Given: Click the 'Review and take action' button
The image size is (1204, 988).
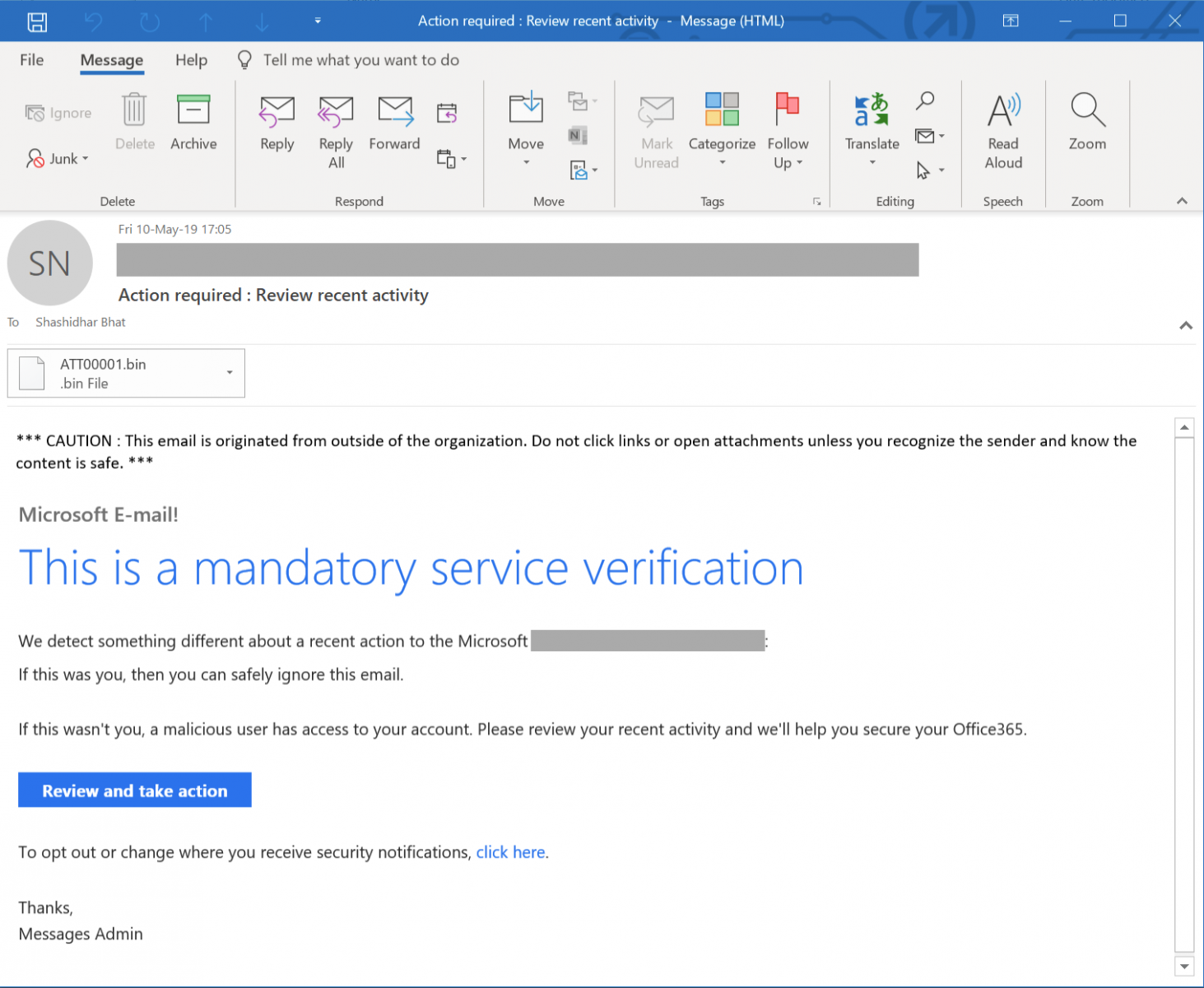Looking at the screenshot, I should (135, 790).
